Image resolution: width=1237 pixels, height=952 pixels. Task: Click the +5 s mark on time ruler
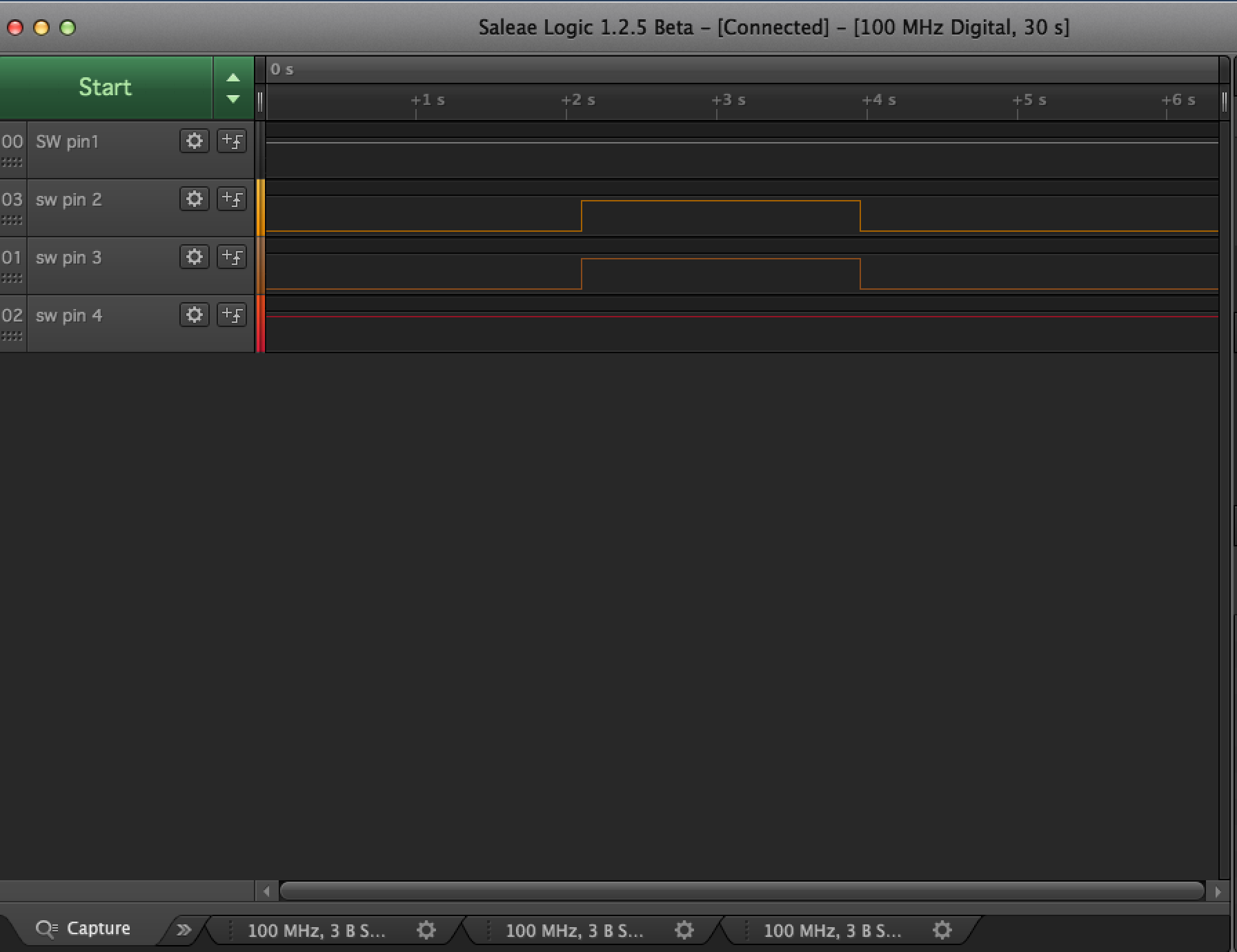[1029, 100]
